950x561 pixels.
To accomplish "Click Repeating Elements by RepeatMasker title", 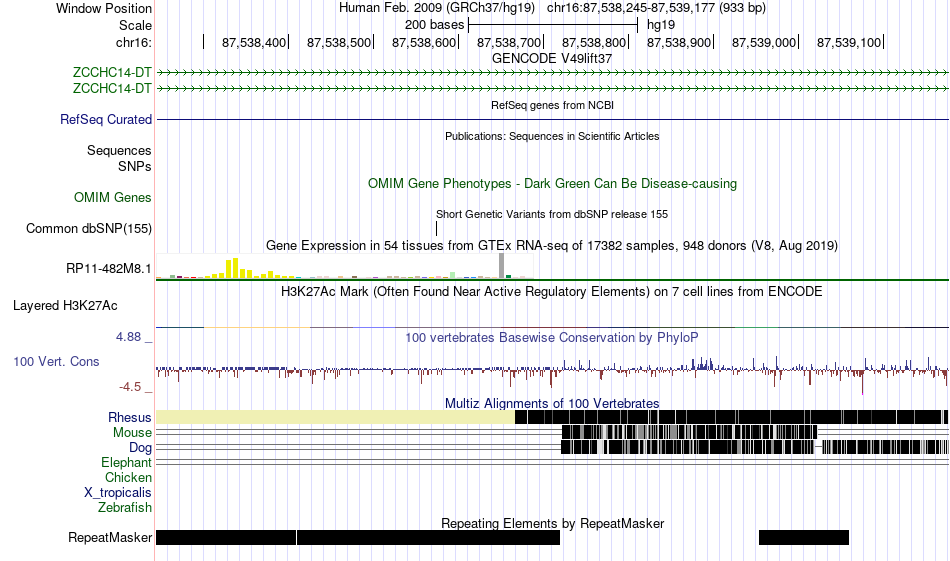I will (x=552, y=523).
